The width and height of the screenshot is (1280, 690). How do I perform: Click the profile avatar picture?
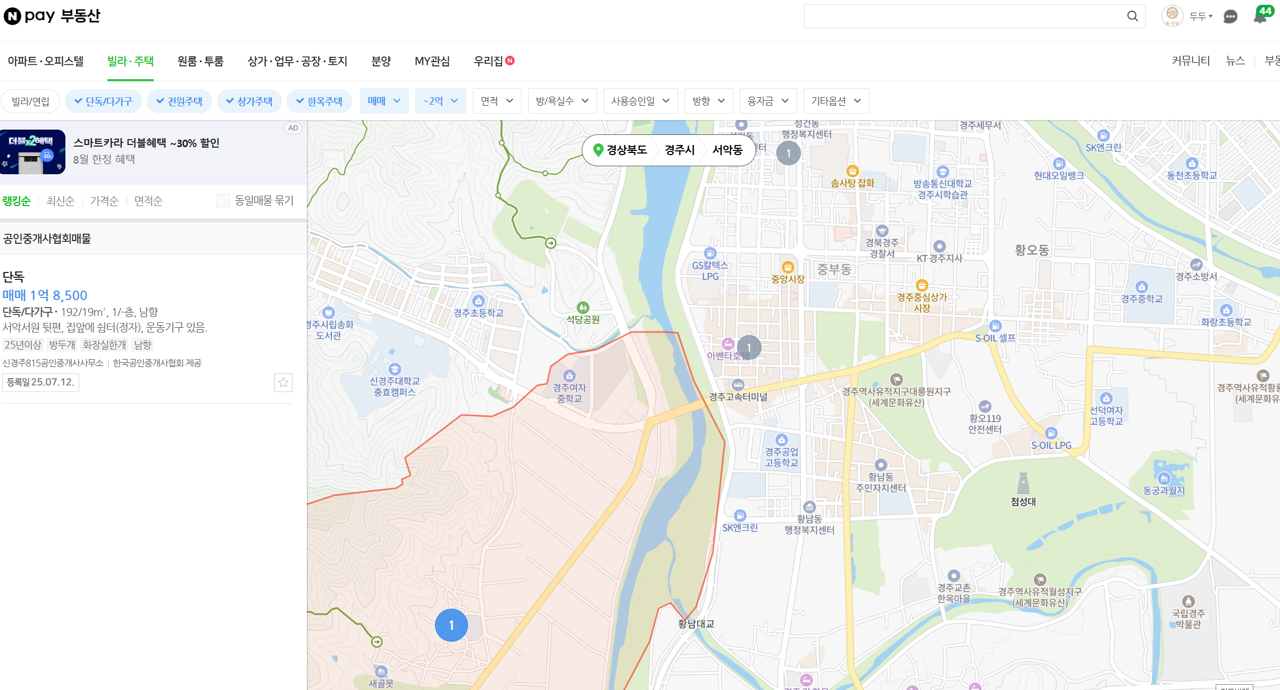1171,16
